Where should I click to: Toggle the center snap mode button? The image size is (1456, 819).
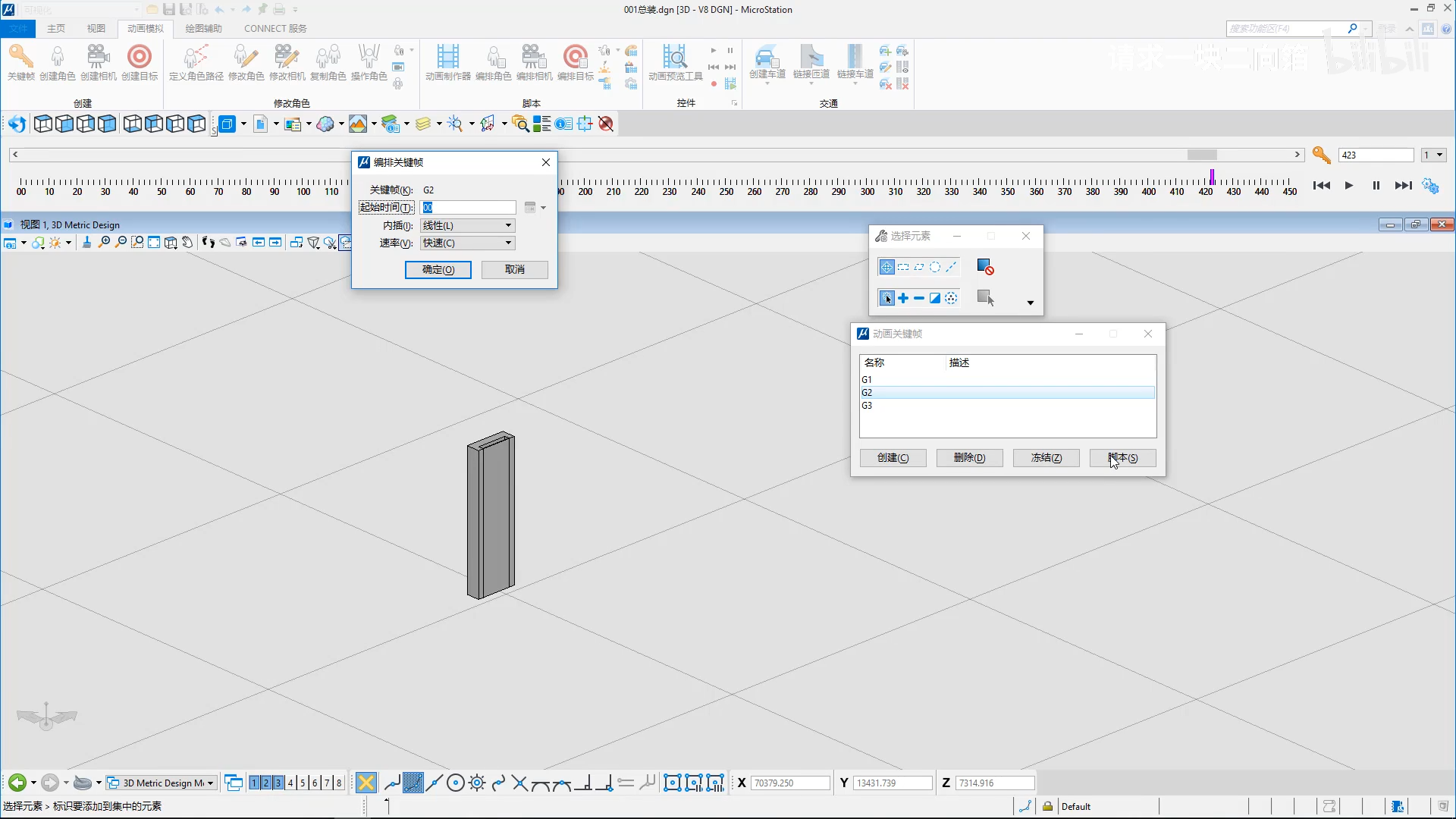point(455,783)
